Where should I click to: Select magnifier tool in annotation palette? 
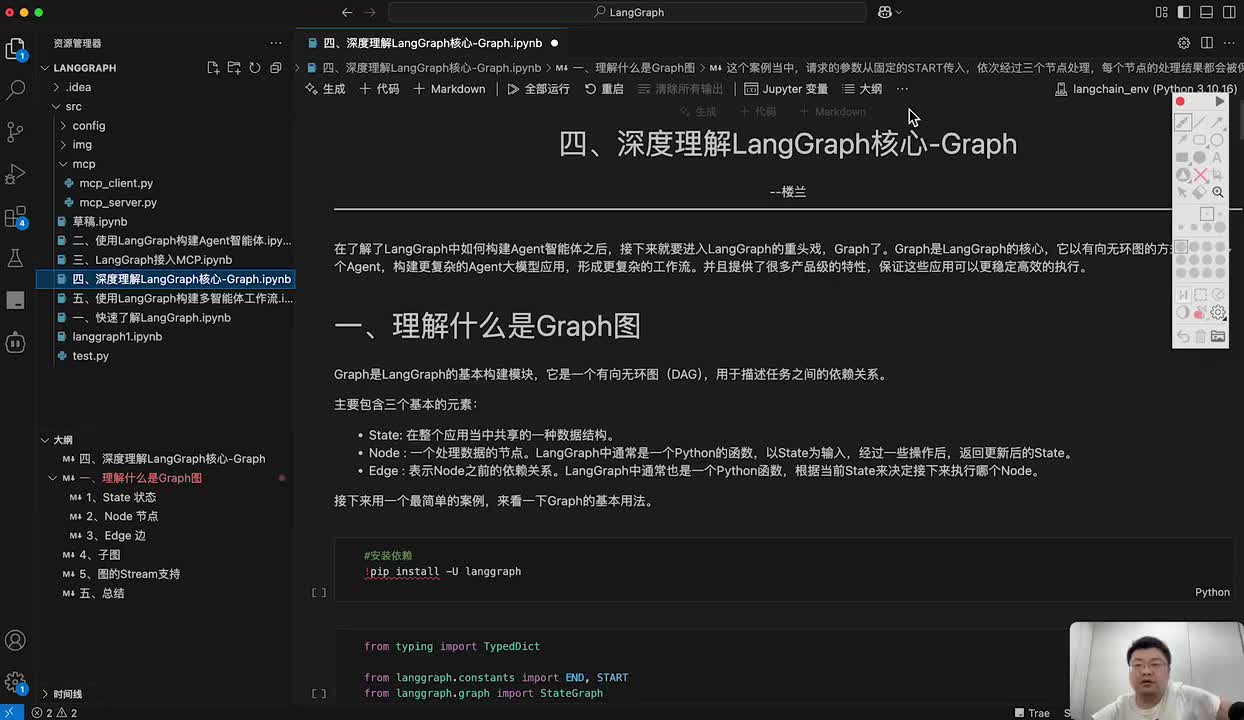click(1218, 192)
